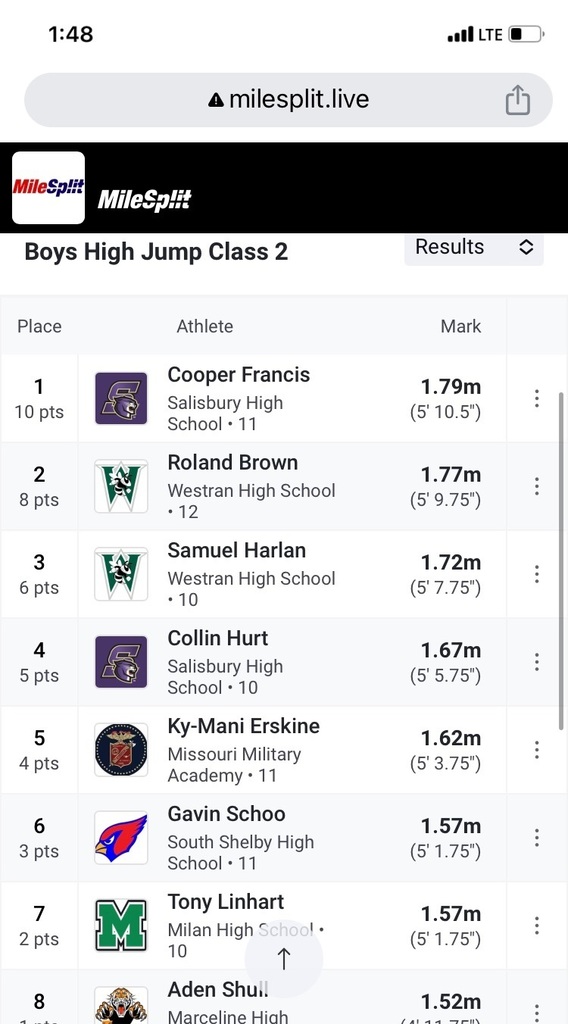
Task: Click Missouri Military Academy team logo
Action: 121,750
